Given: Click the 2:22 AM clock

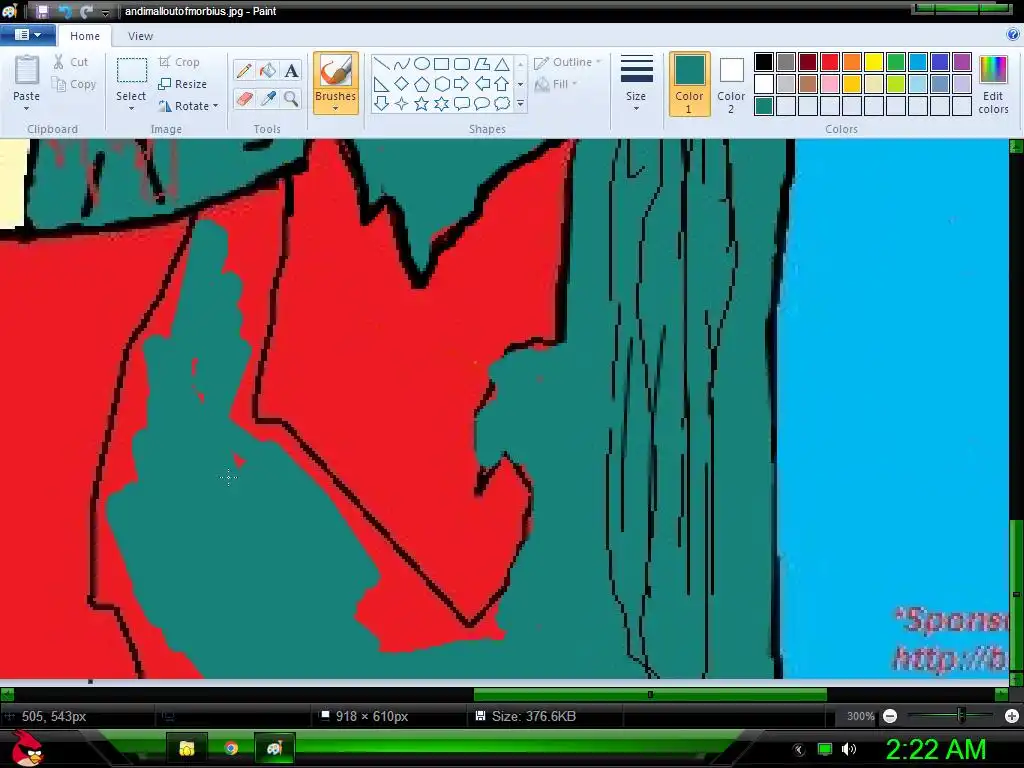Looking at the screenshot, I should point(935,750).
